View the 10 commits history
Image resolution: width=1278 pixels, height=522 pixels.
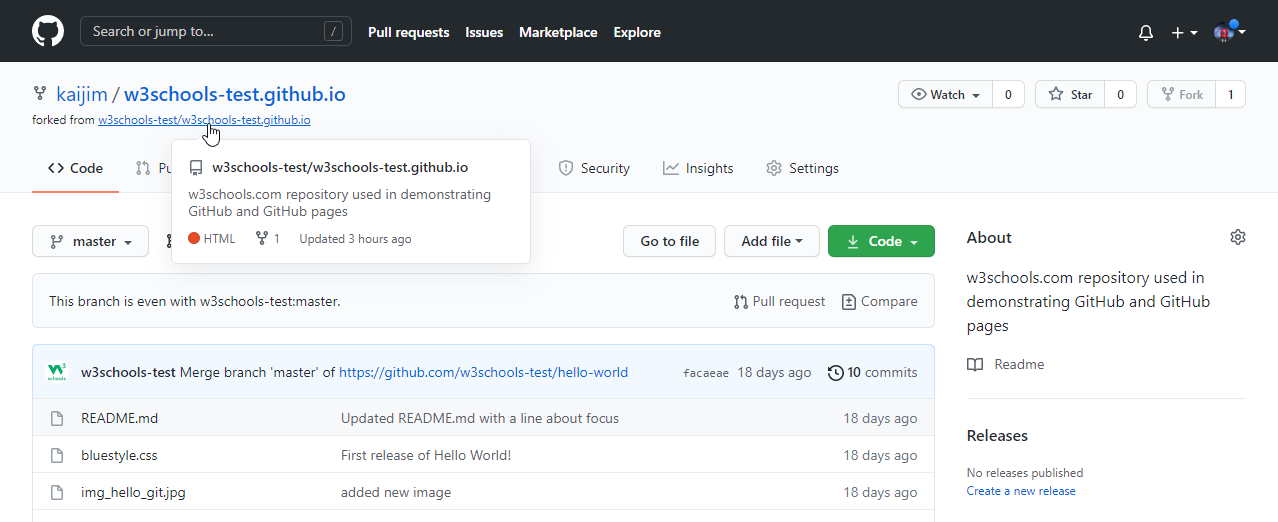click(872, 372)
